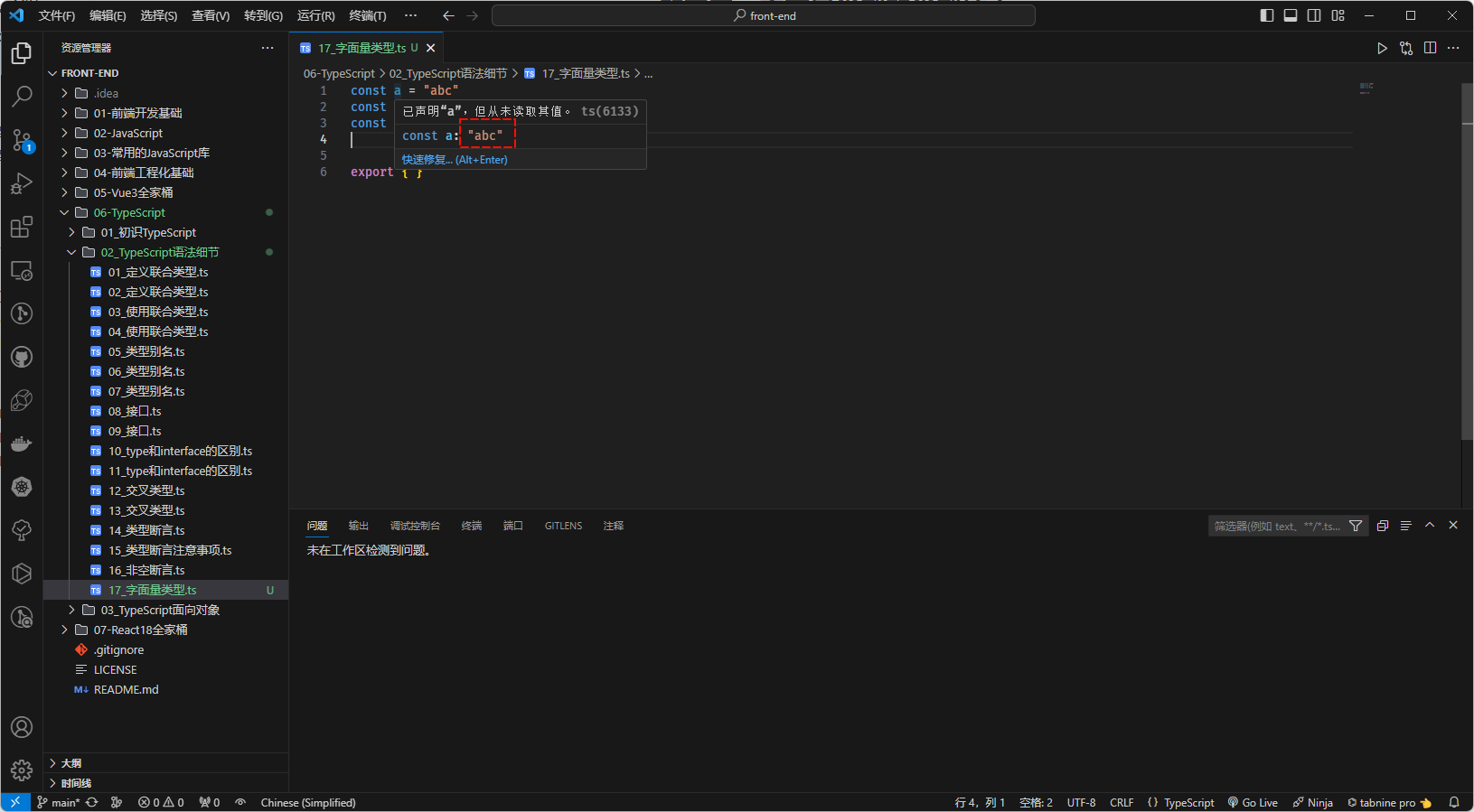Click the 快速修复 quick fix link

427,160
